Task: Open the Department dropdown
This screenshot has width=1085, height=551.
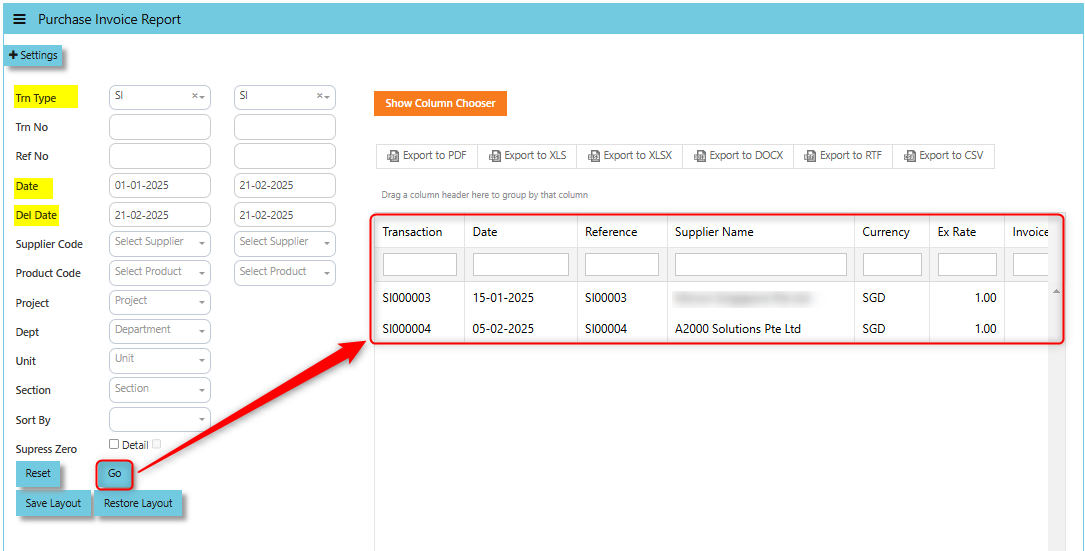Action: pyautogui.click(x=160, y=331)
